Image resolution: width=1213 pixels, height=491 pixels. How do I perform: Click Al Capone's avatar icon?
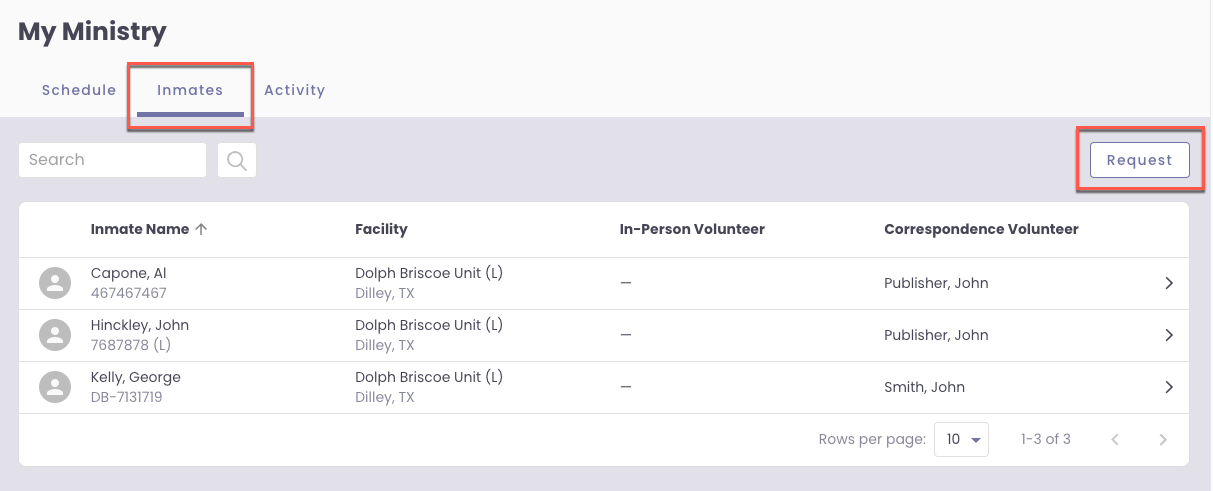point(55,283)
